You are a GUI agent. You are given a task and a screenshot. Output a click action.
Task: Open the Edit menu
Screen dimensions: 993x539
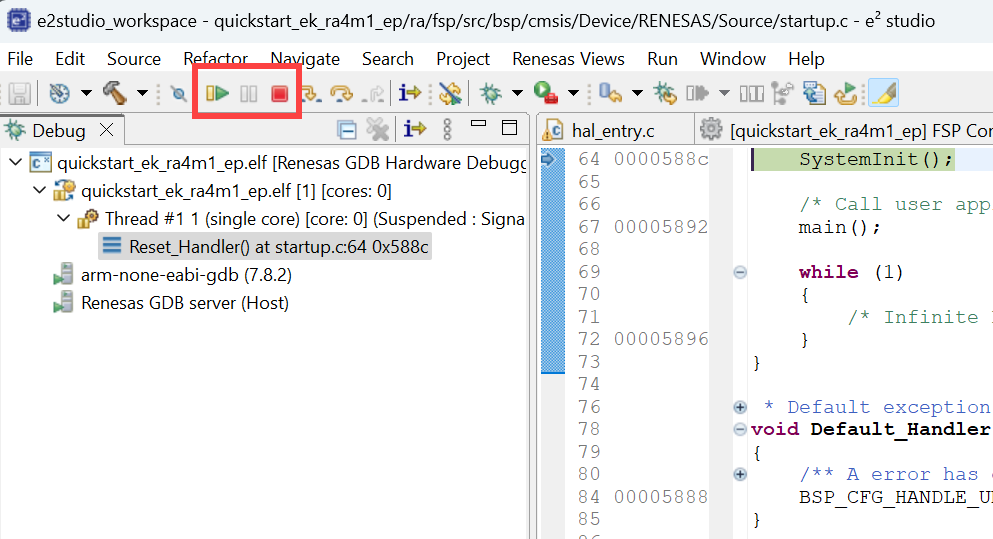(x=70, y=59)
